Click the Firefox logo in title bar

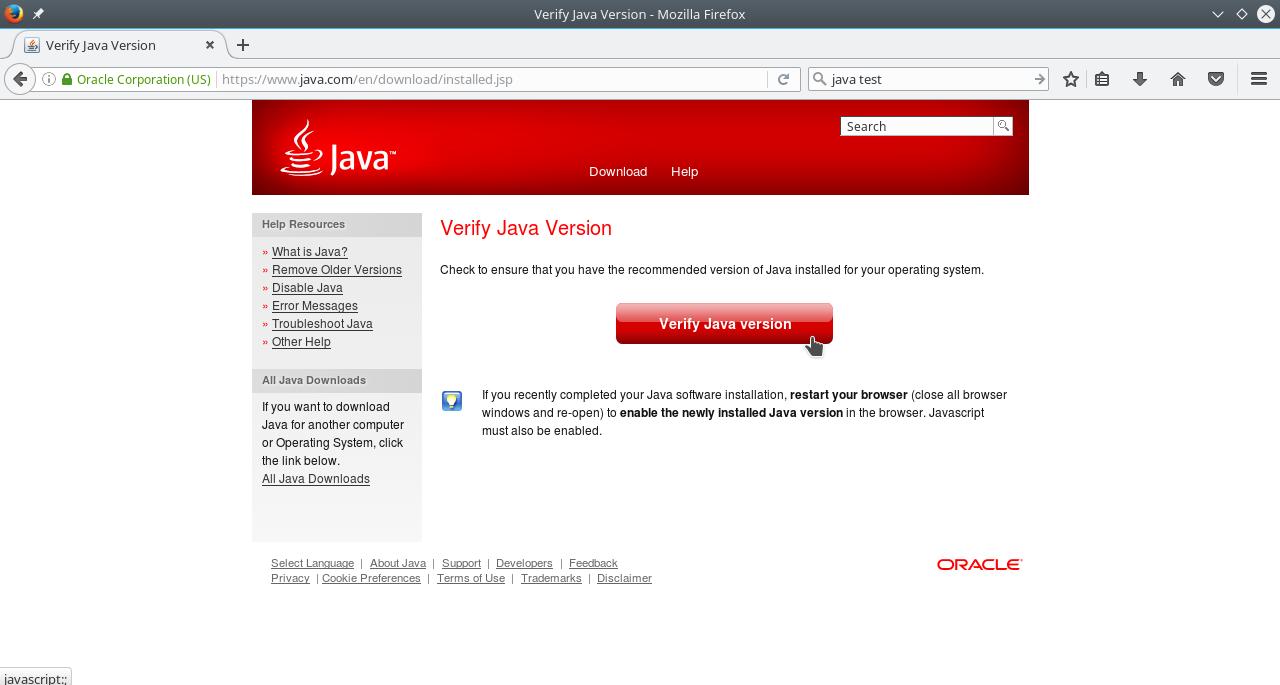14,14
